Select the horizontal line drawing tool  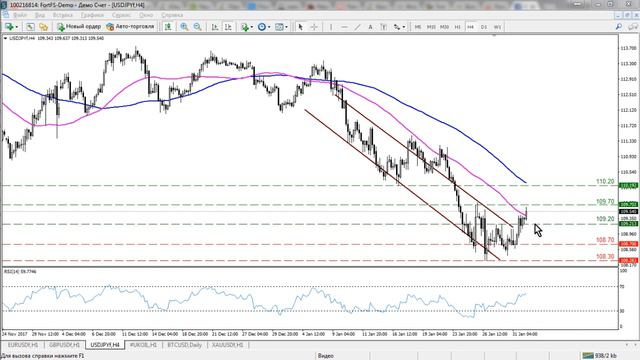(x=344, y=27)
